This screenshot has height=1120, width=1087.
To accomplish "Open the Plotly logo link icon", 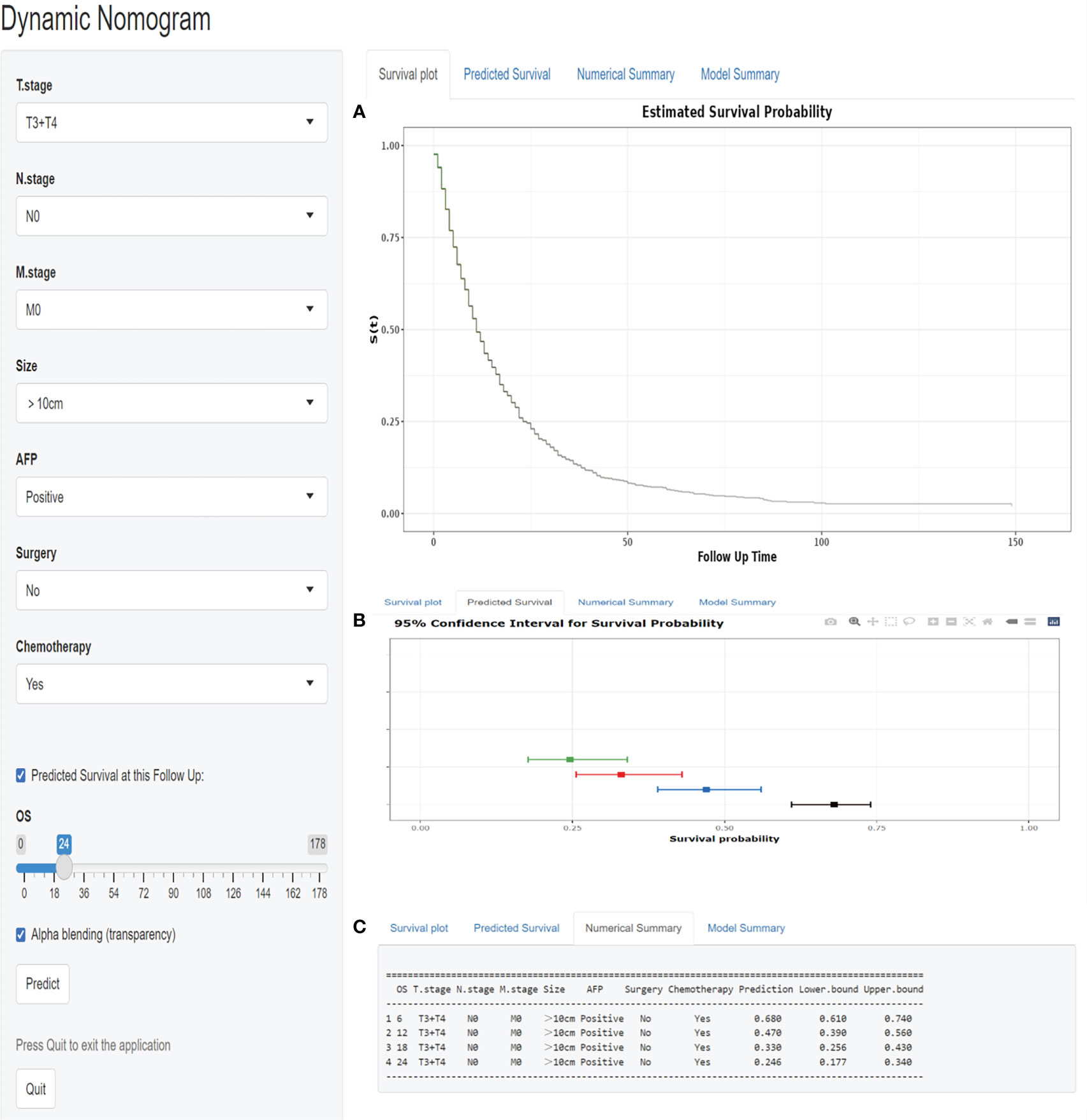I will (1054, 622).
